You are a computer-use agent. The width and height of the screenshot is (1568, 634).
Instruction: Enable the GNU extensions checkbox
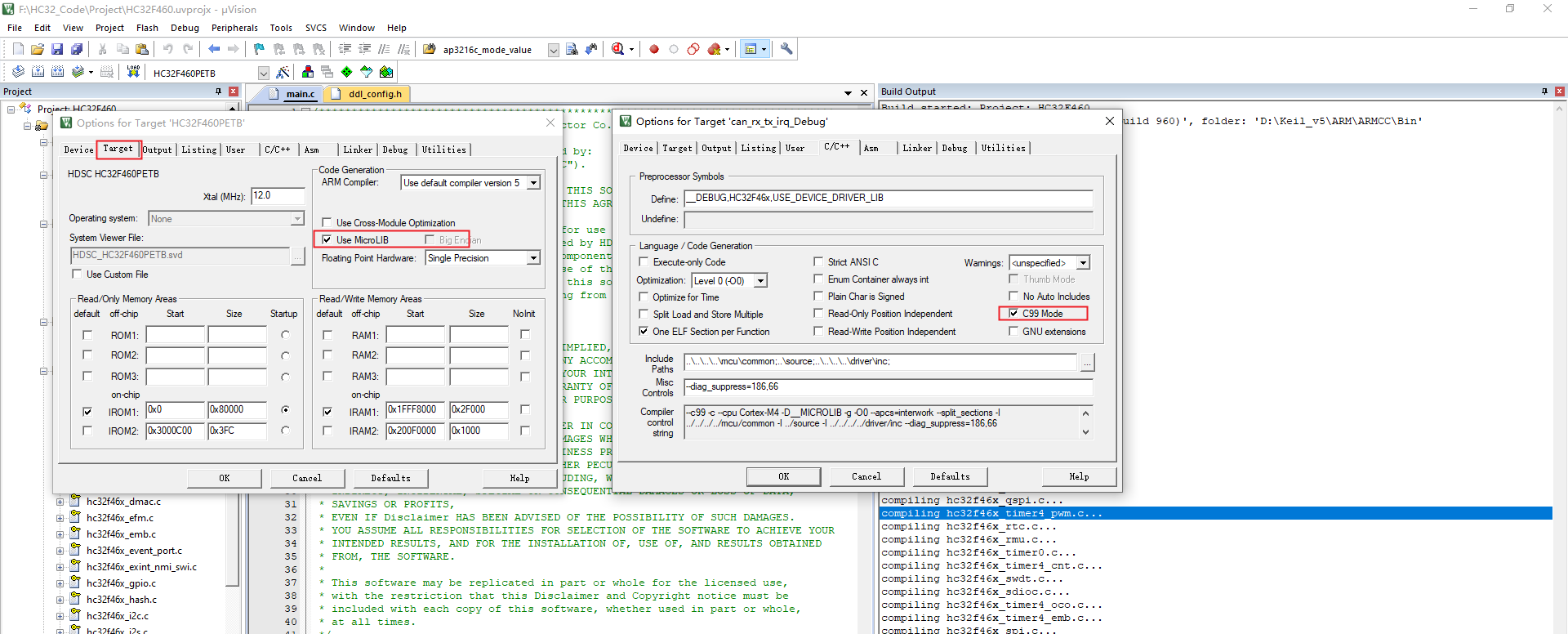(1013, 332)
